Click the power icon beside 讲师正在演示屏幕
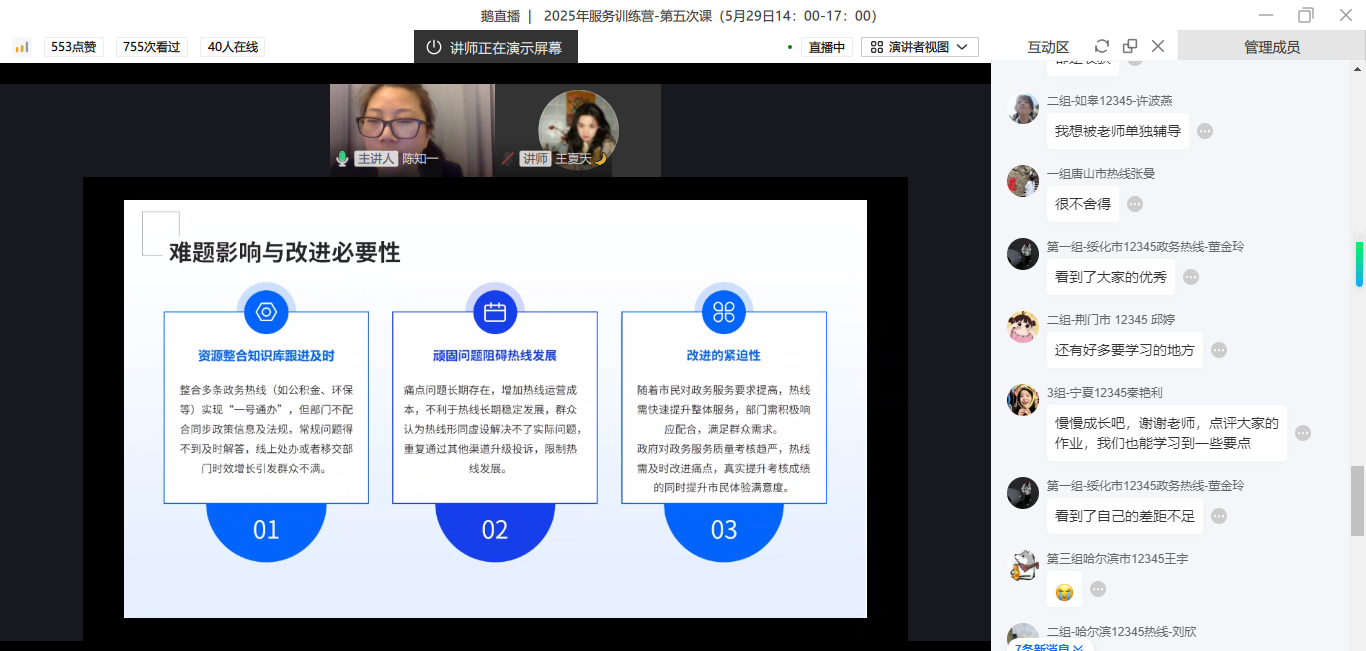 pos(434,47)
